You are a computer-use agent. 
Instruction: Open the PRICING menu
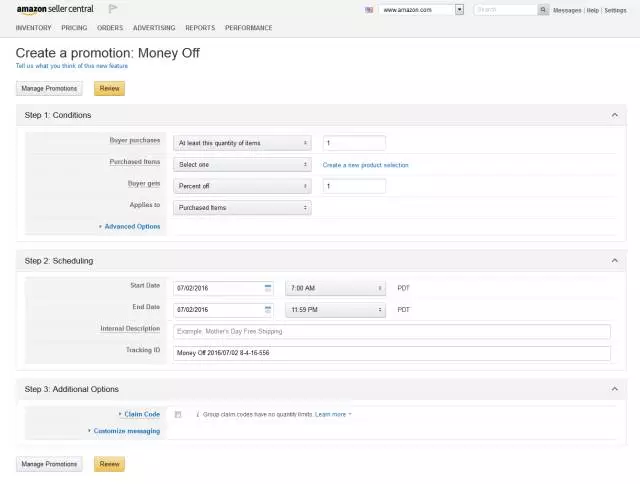74,28
